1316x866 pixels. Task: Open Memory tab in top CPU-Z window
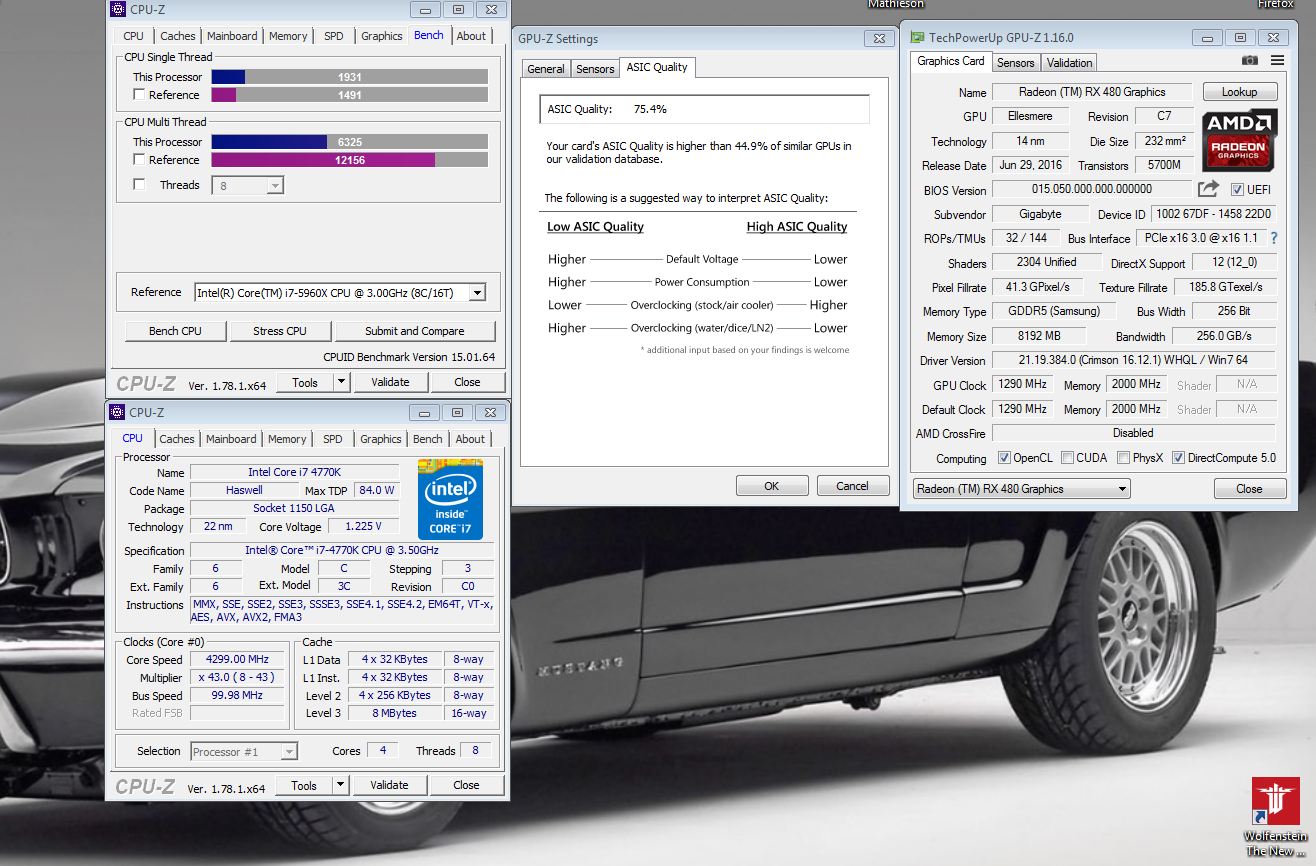(288, 36)
